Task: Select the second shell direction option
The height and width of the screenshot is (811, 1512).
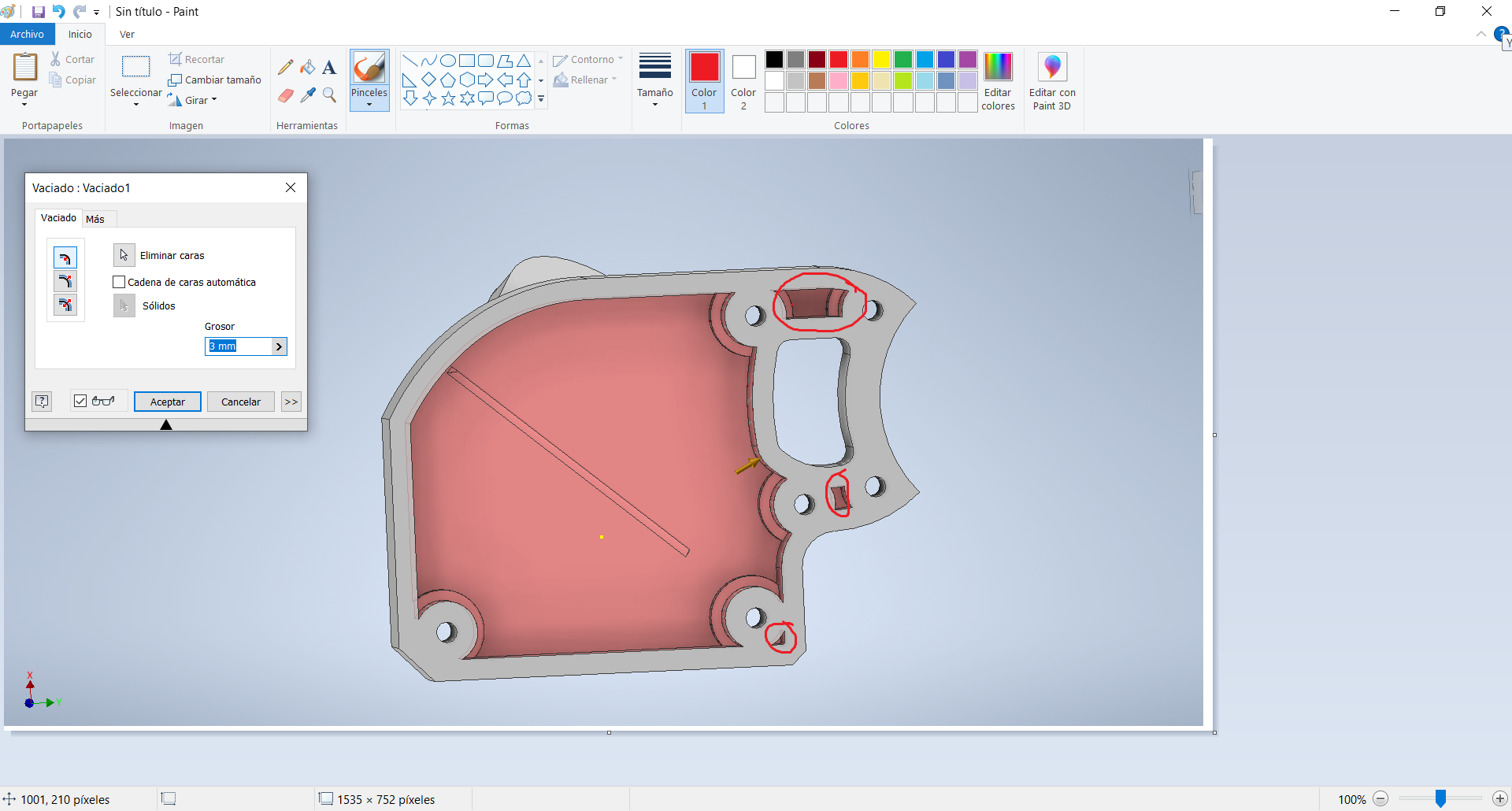Action: pos(65,281)
